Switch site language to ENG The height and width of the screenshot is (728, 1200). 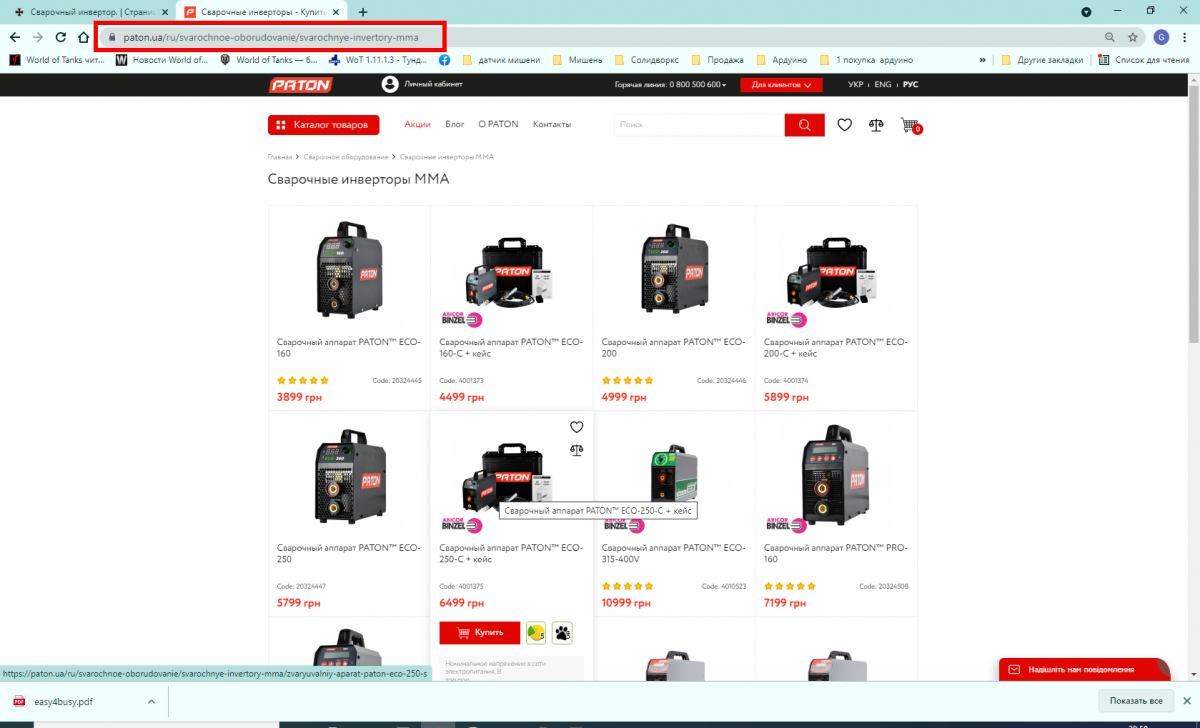(x=883, y=85)
